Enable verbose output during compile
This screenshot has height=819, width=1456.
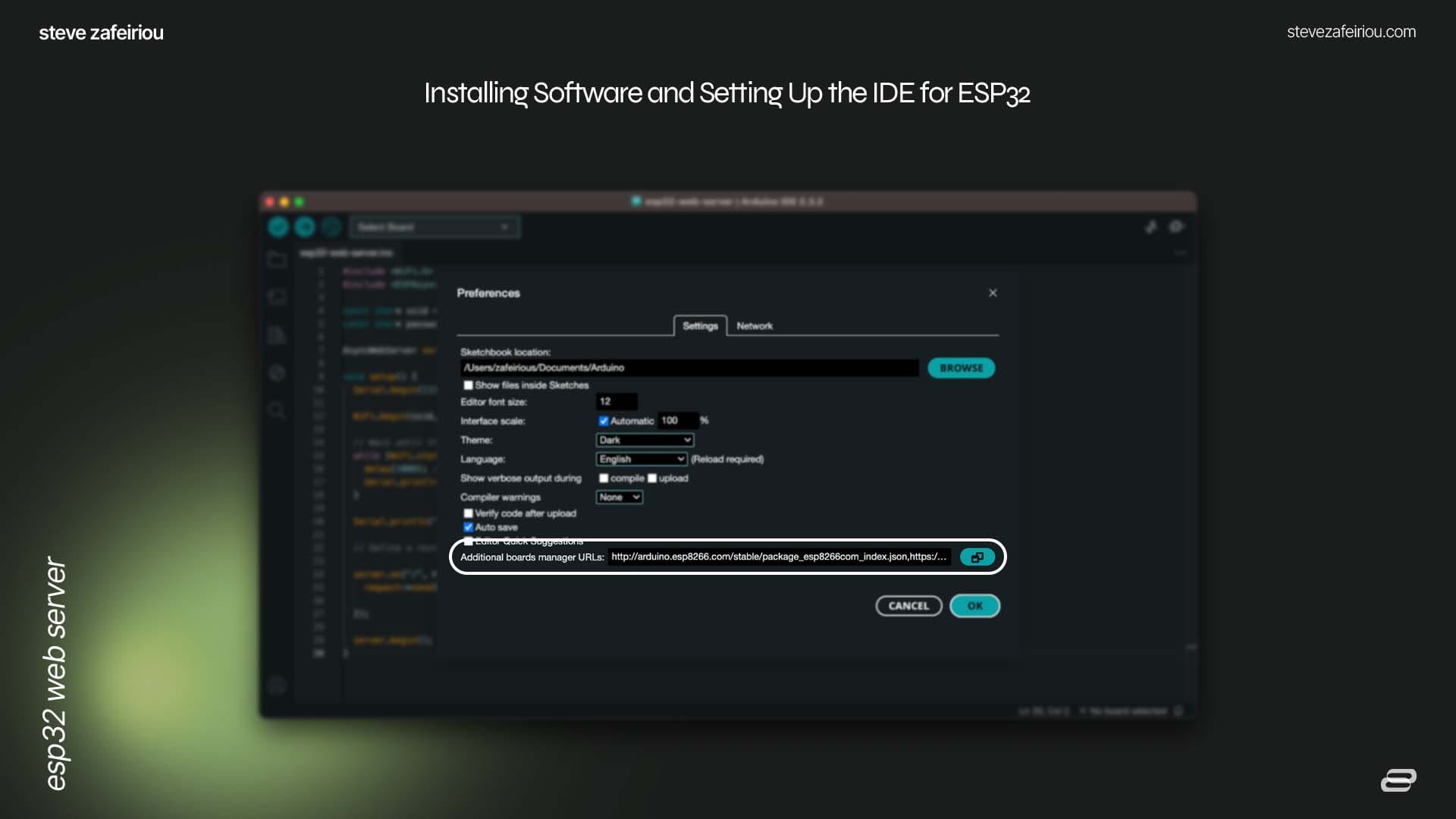pyautogui.click(x=604, y=478)
